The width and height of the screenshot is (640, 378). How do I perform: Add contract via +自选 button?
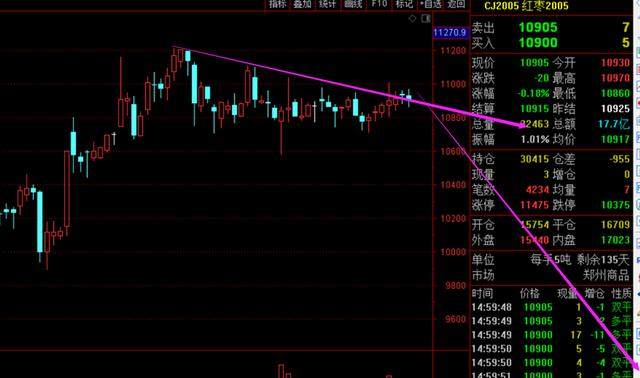431,4
